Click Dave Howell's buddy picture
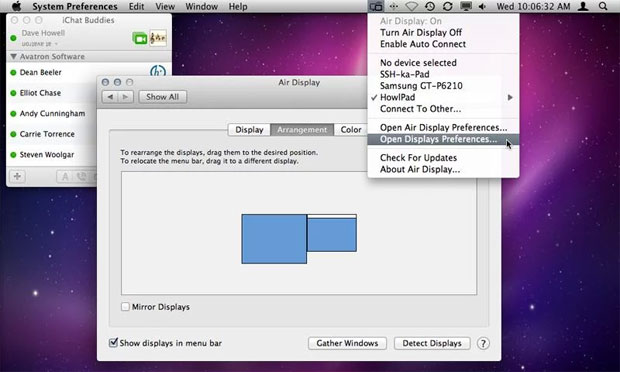Screen dimensions: 620x372 pyautogui.click(x=158, y=38)
